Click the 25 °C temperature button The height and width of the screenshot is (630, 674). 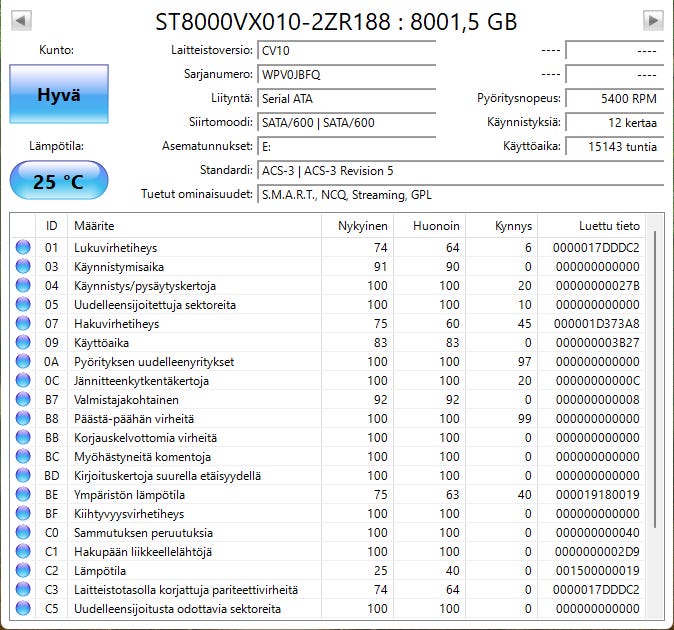coord(59,180)
